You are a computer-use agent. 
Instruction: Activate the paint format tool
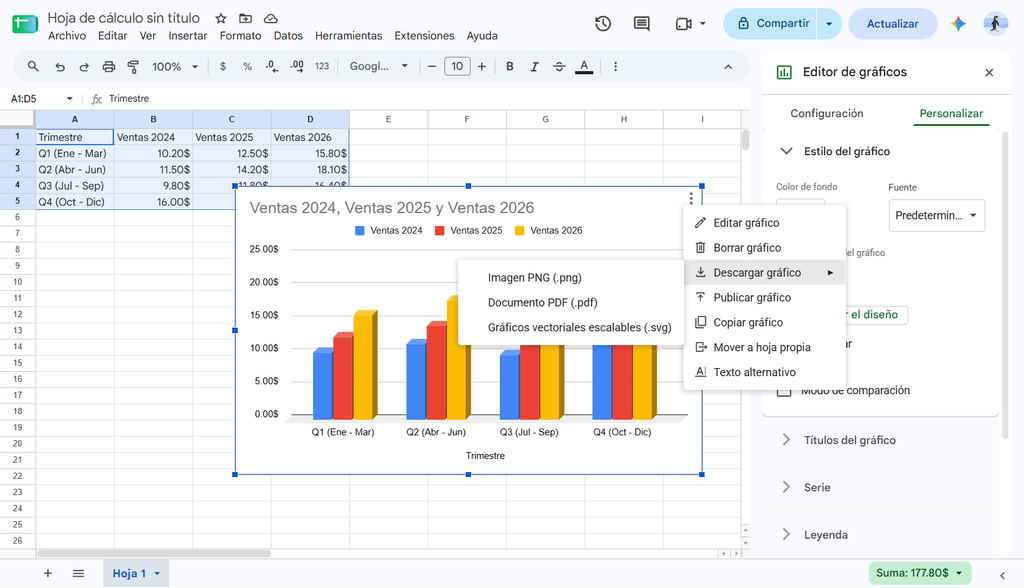tap(133, 67)
